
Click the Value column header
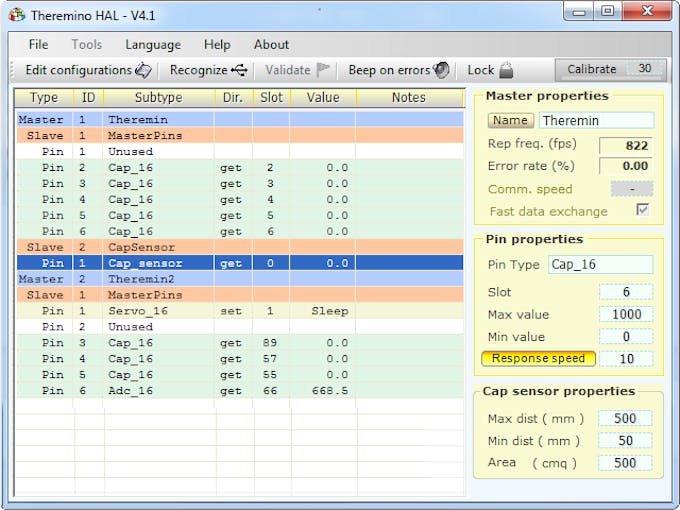coord(323,98)
